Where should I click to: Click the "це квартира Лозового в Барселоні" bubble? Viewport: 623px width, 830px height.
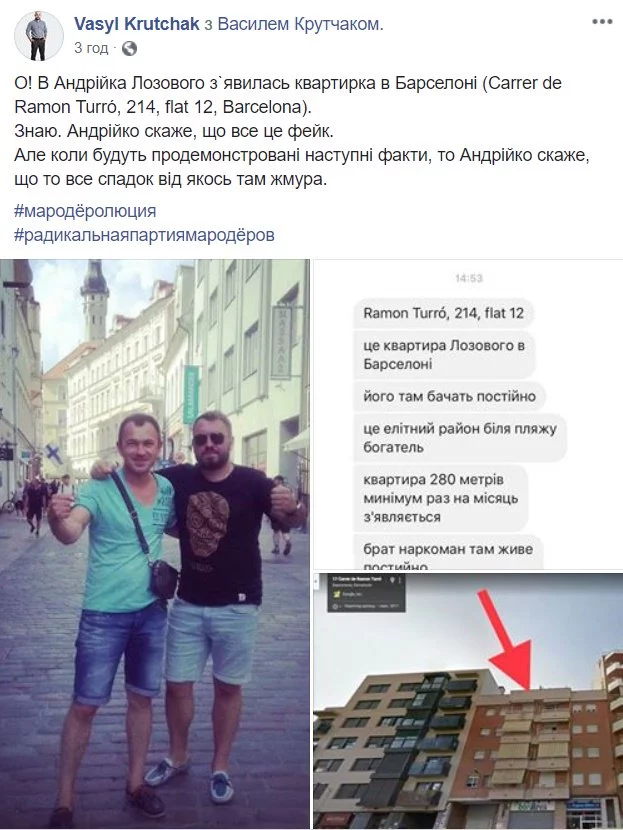pyautogui.click(x=444, y=355)
